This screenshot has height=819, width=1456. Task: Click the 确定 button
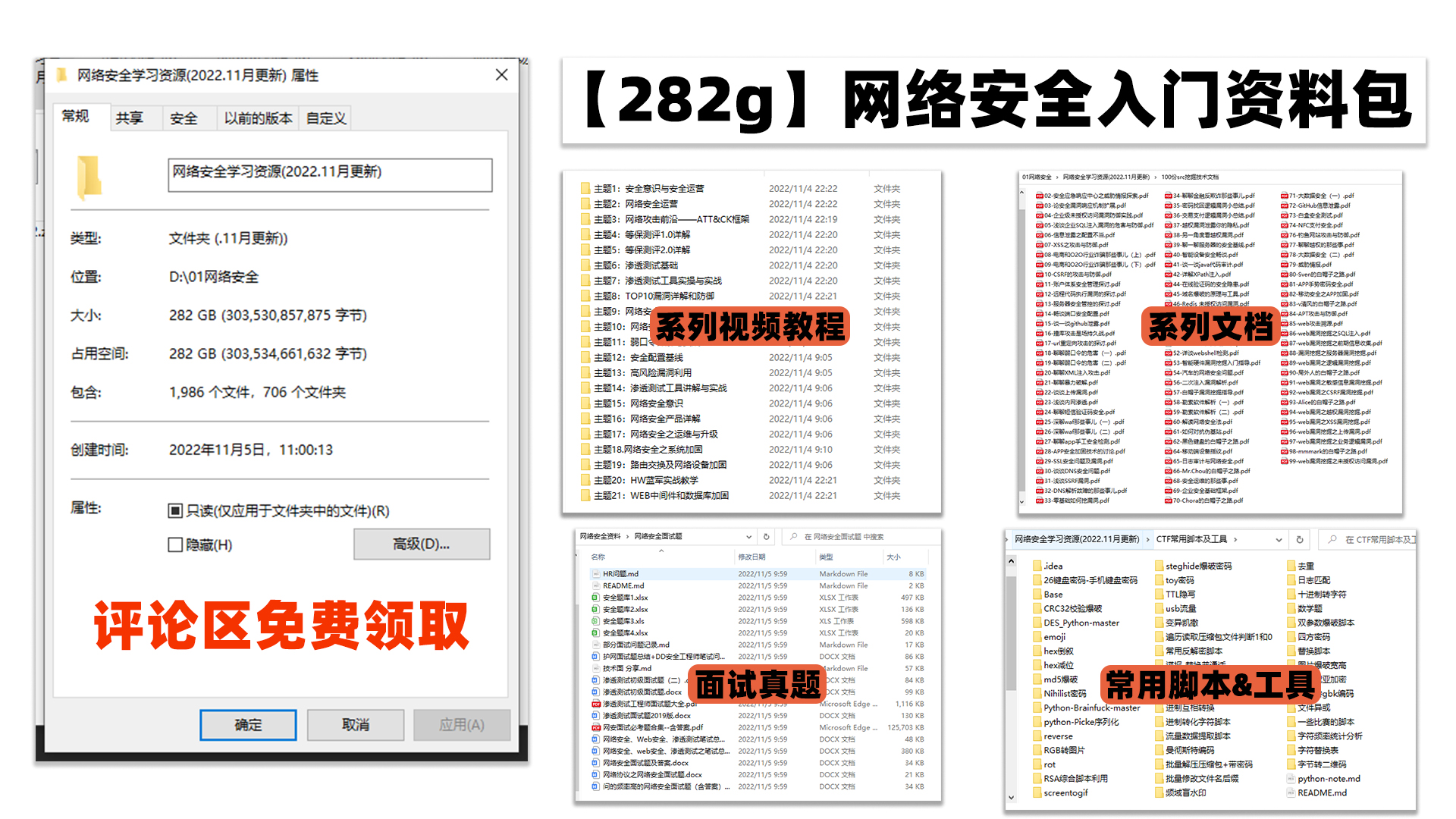point(248,725)
